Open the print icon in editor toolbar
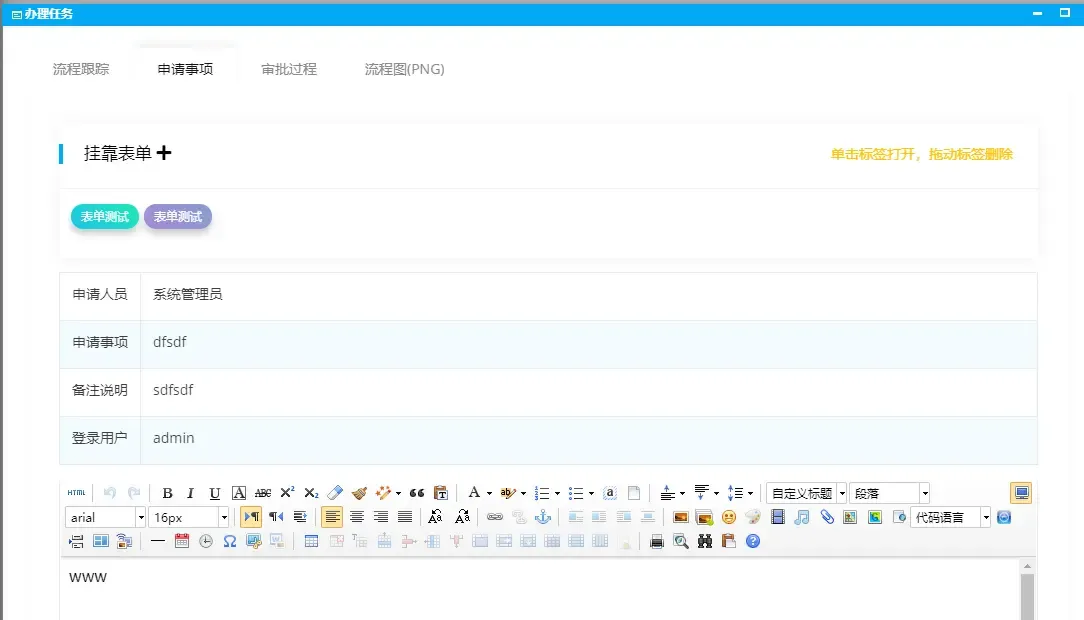The image size is (1084, 620). [657, 541]
